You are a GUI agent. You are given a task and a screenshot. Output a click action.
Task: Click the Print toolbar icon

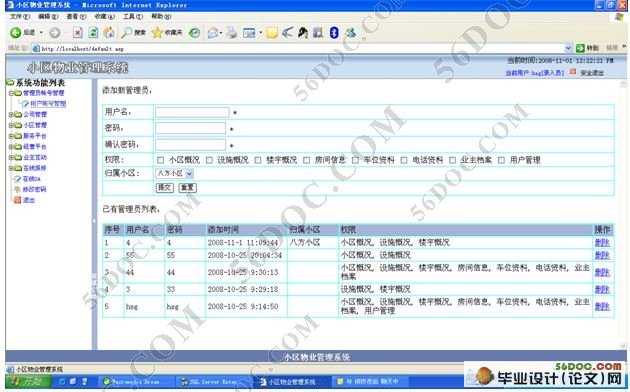[x=231, y=33]
